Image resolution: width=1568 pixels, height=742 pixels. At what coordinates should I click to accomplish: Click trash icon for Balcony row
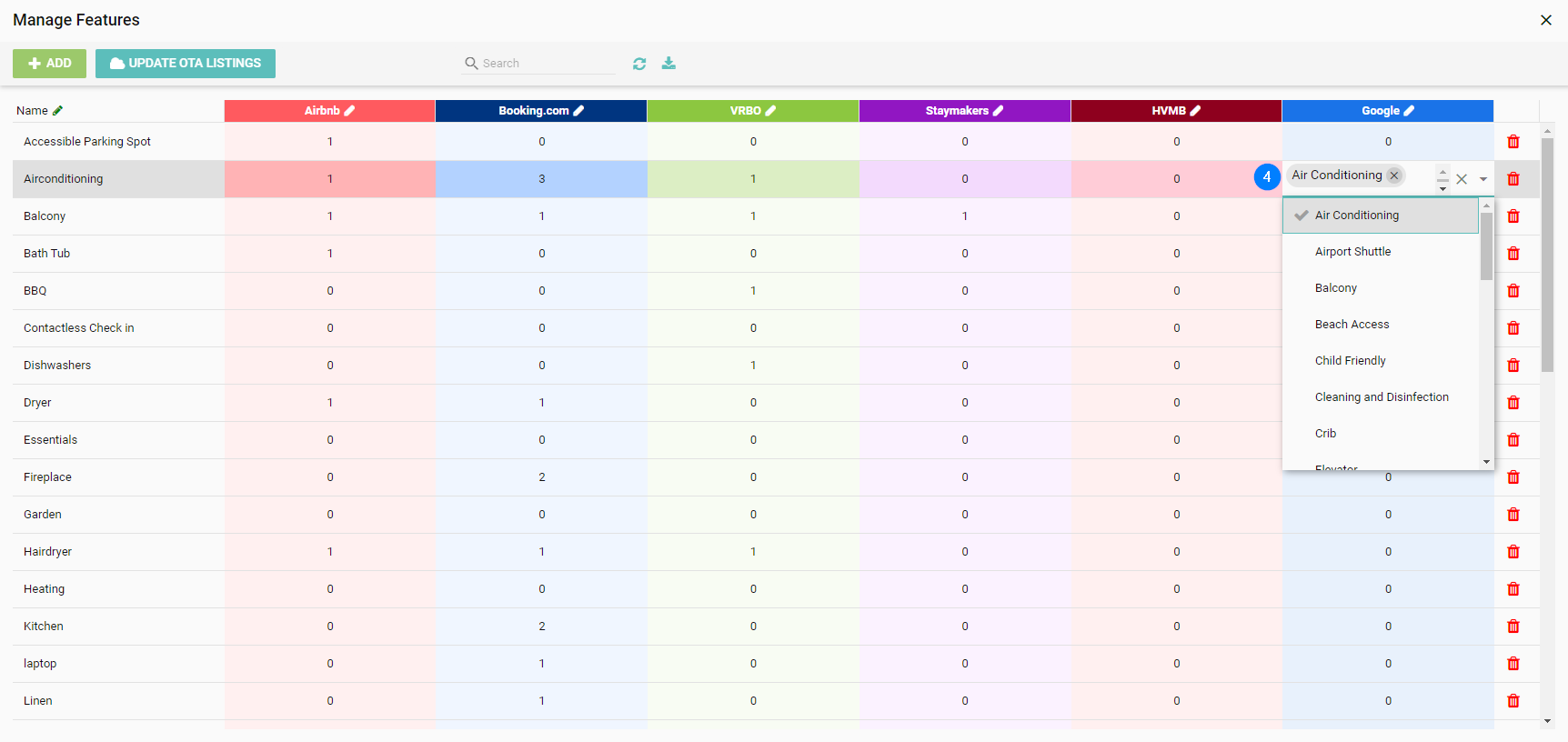coord(1513,216)
